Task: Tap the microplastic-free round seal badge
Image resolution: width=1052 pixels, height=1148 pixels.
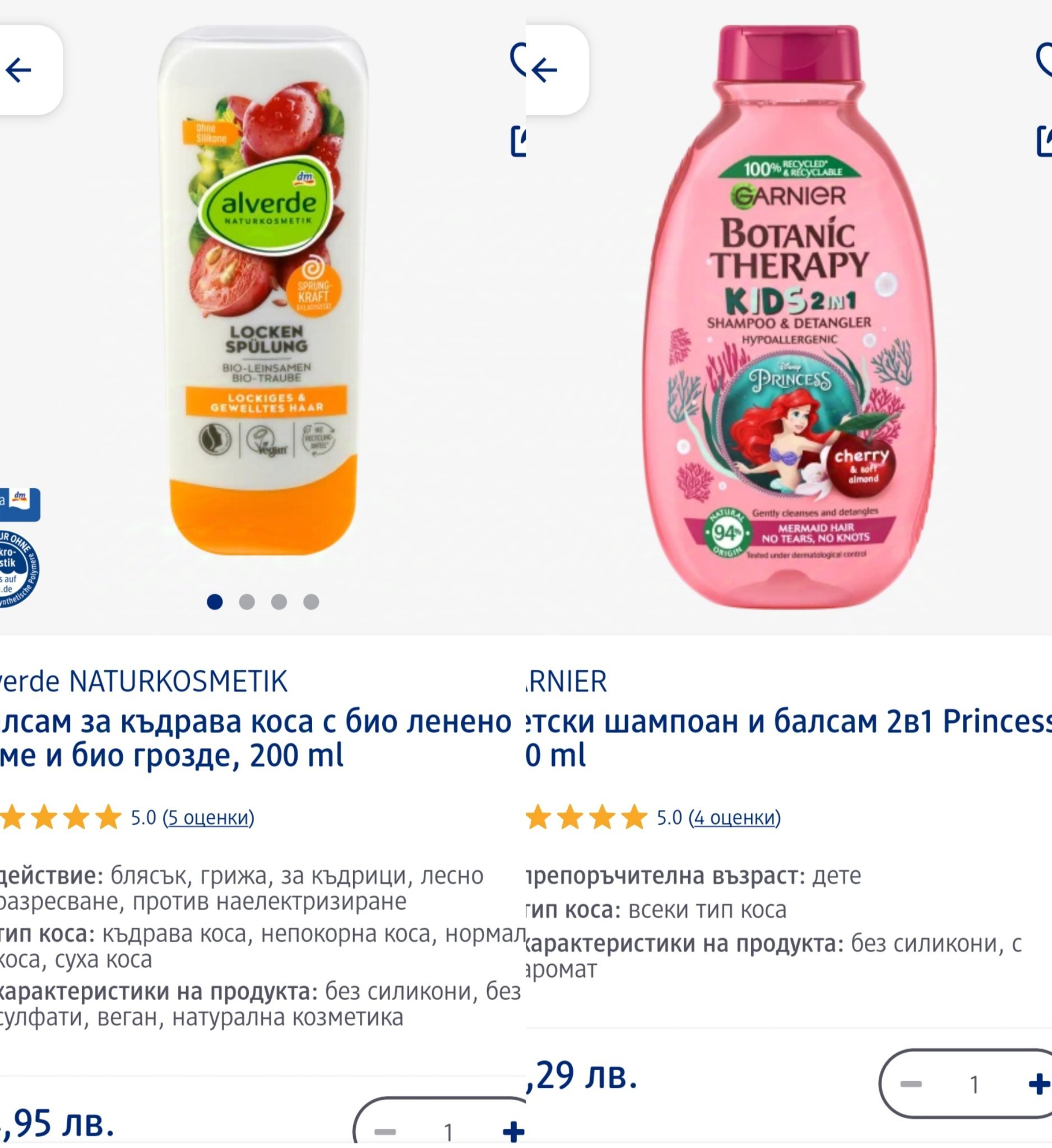Action: coord(19,570)
